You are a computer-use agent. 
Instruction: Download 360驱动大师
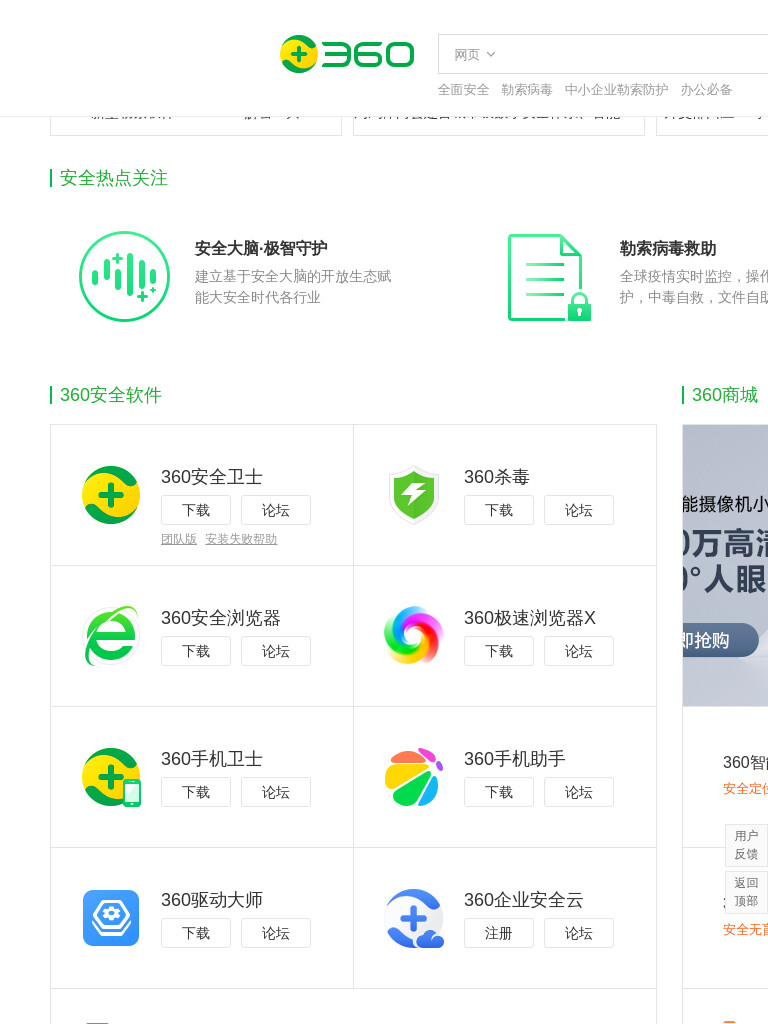196,933
